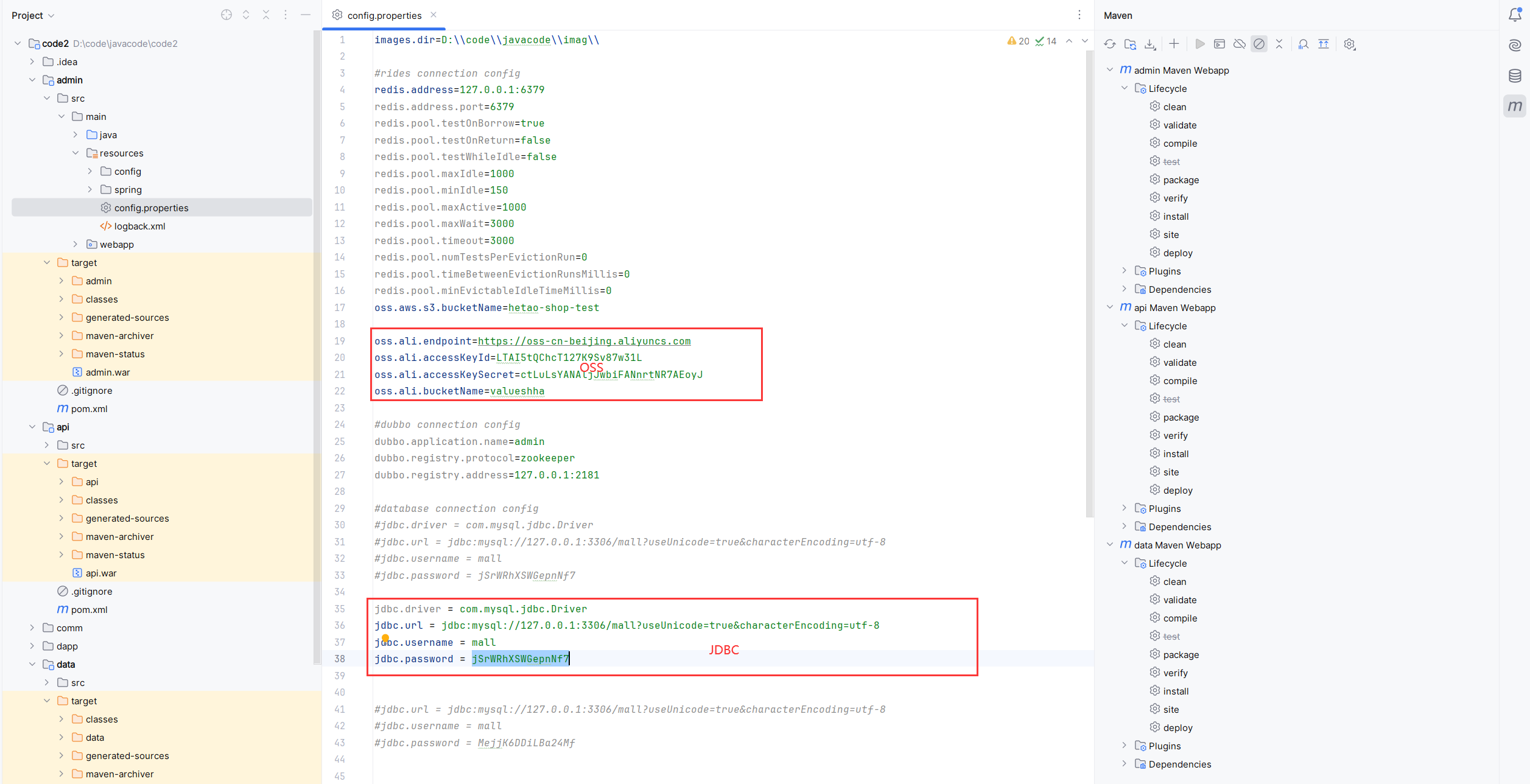Select deploy goal under admin Maven Webapp
Screen dimensions: 1530x784
[x=1177, y=253]
